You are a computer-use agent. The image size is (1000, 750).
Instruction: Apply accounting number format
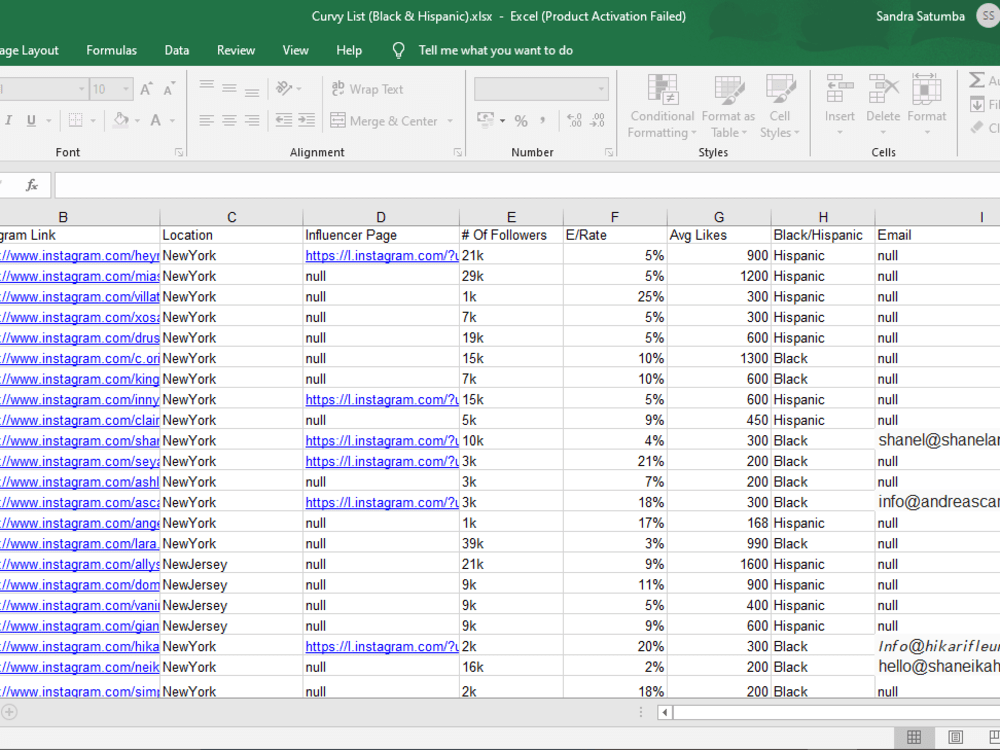coord(486,120)
